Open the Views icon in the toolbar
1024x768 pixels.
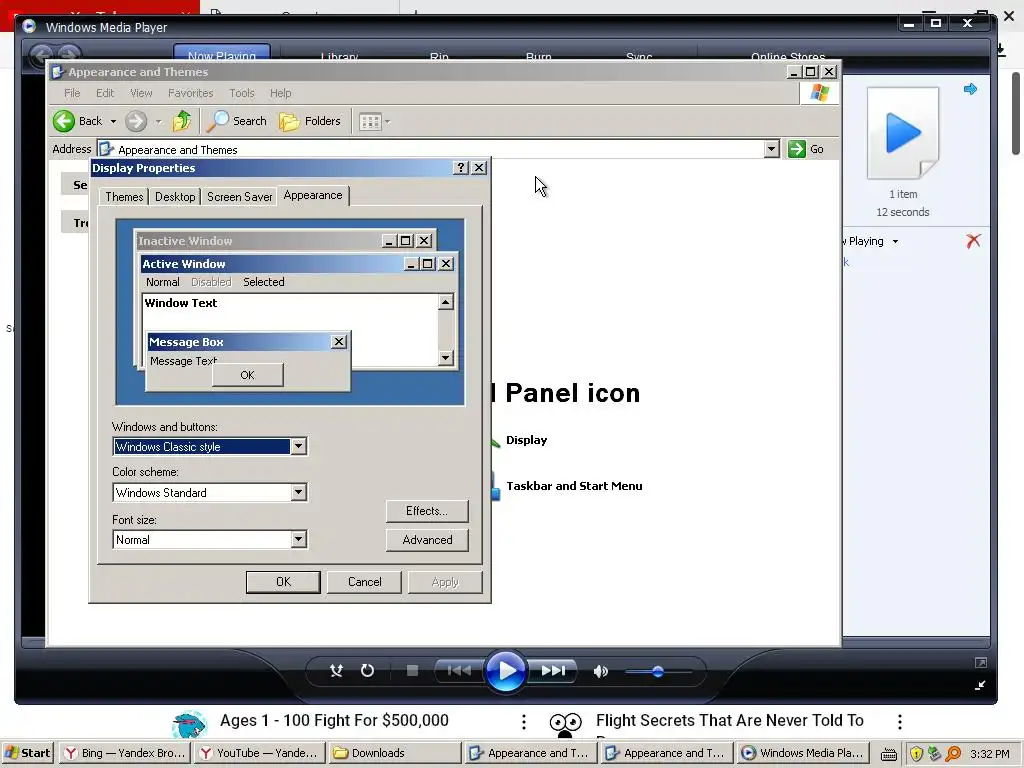[x=370, y=121]
